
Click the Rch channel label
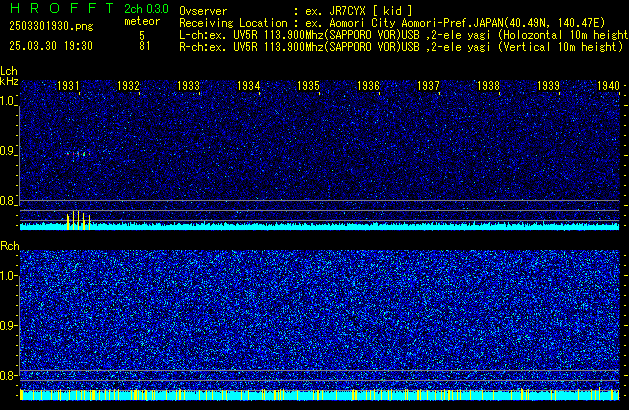click(x=10, y=246)
